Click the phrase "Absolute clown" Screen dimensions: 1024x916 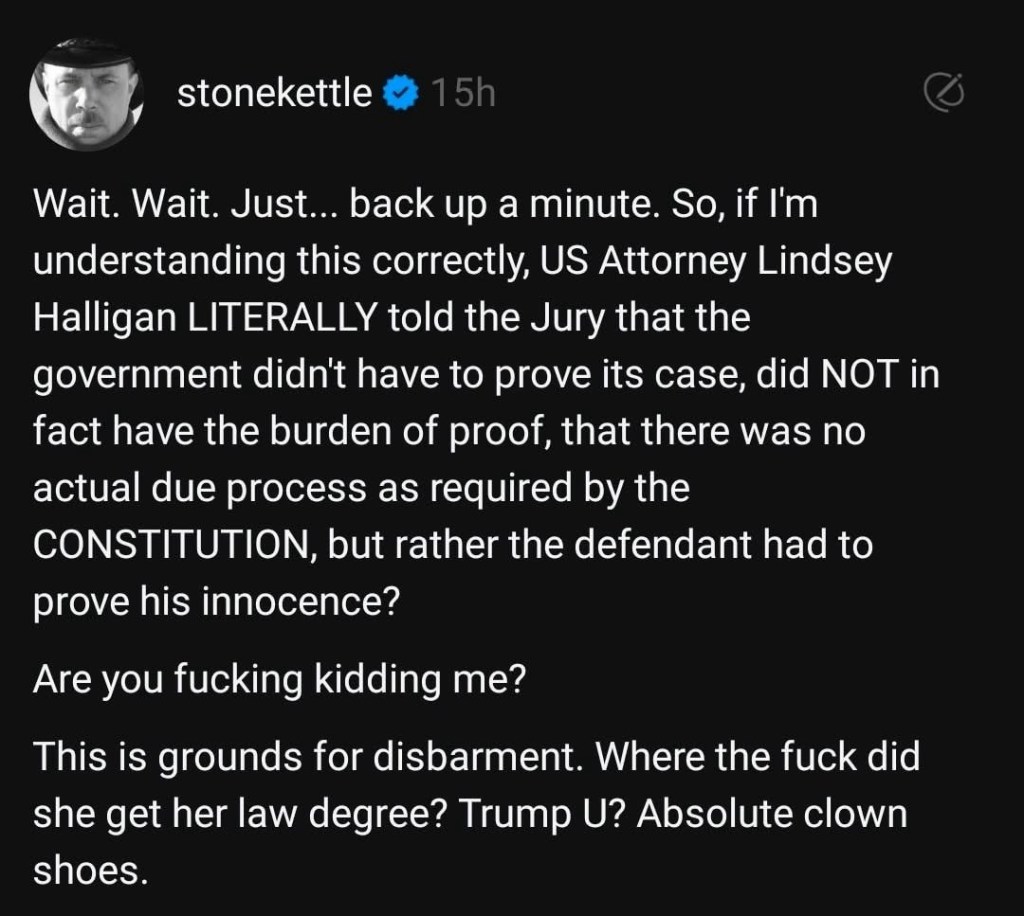click(772, 814)
